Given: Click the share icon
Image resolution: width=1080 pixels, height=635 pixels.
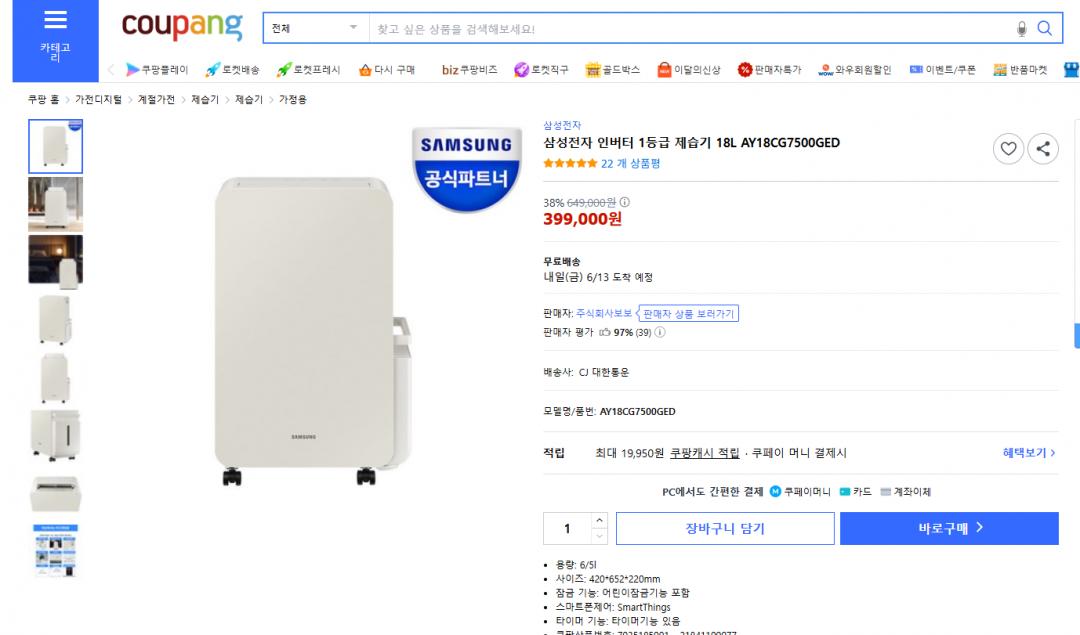Looking at the screenshot, I should click(1043, 149).
